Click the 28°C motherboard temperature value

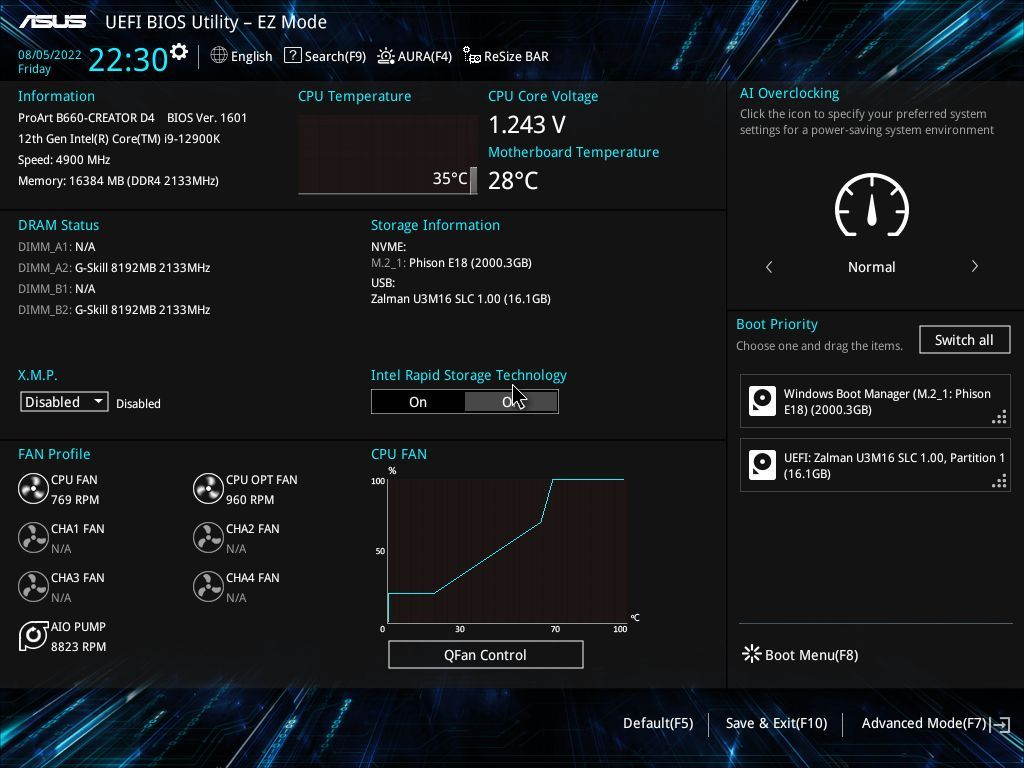click(513, 180)
